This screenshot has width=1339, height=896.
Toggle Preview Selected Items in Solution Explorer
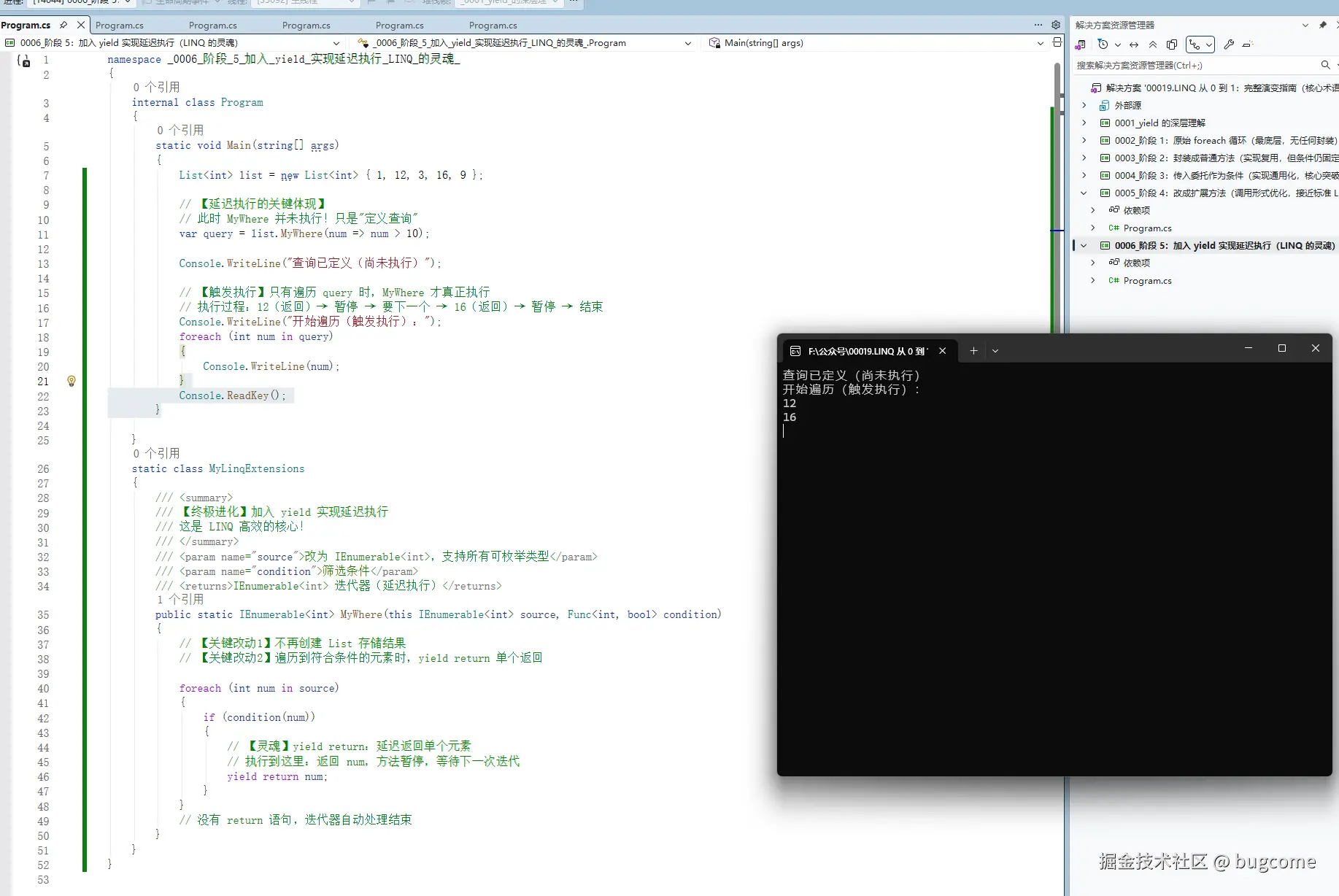tap(1248, 45)
